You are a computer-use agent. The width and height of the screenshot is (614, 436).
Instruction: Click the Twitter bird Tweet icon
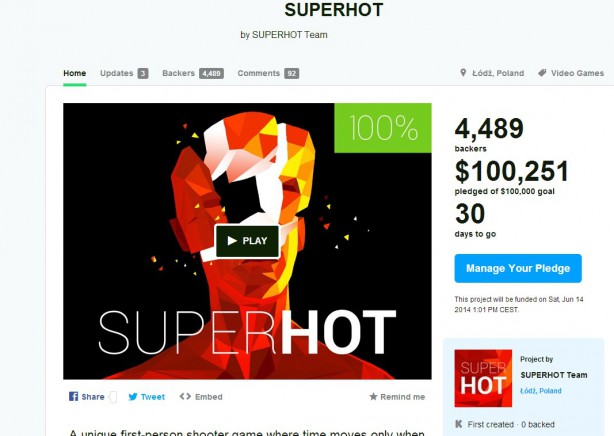pos(133,397)
